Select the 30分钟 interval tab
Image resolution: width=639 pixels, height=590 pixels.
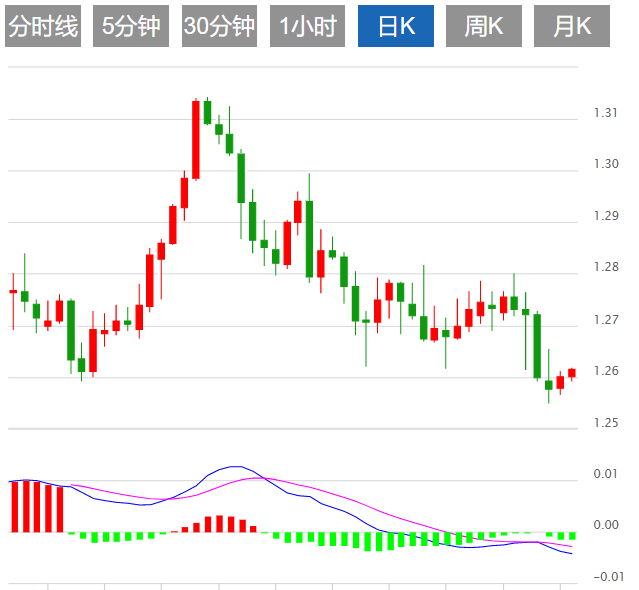coord(219,26)
